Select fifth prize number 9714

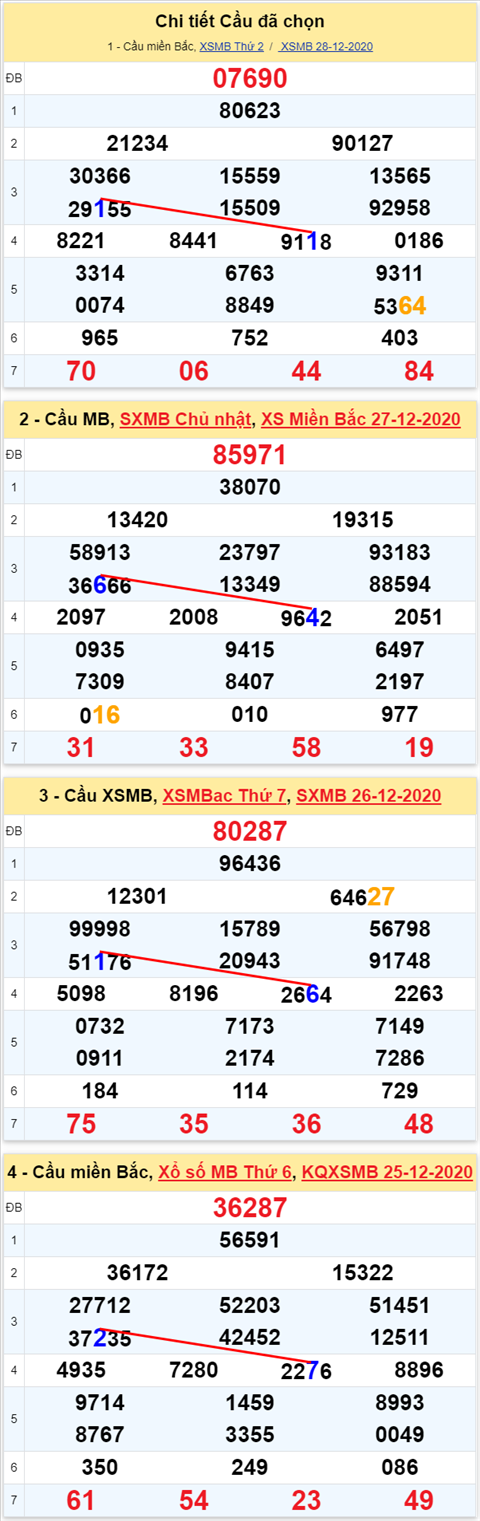[100, 1402]
